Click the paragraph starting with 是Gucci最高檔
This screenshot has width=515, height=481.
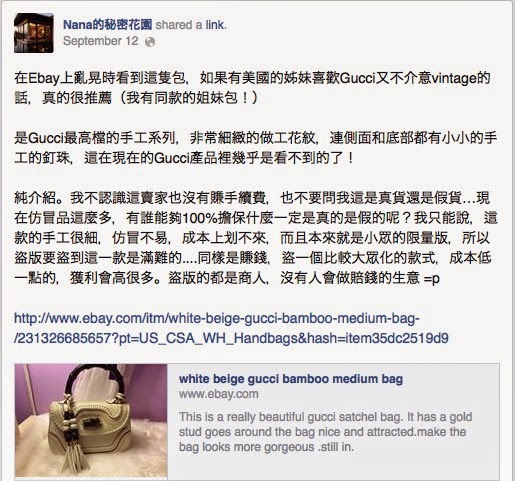coord(256,148)
